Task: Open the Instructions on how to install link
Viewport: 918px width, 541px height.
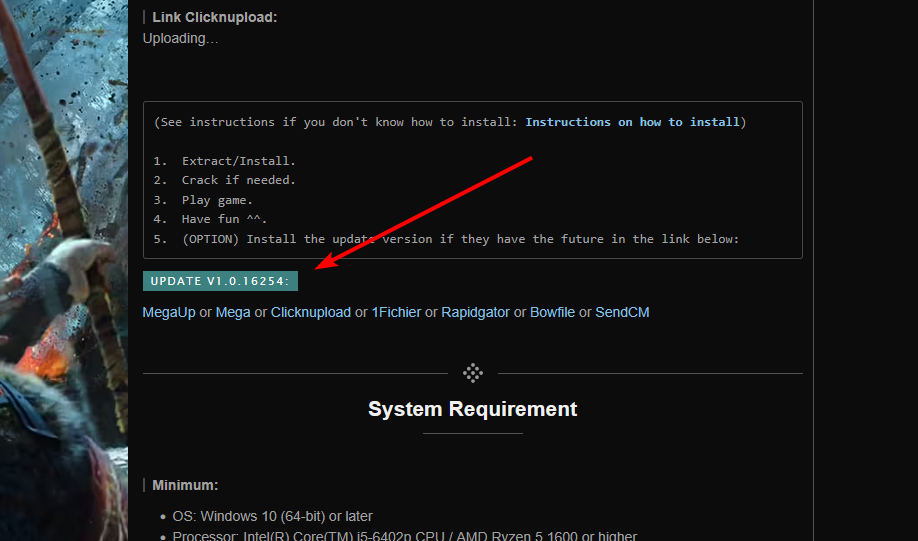Action: pyautogui.click(x=632, y=122)
